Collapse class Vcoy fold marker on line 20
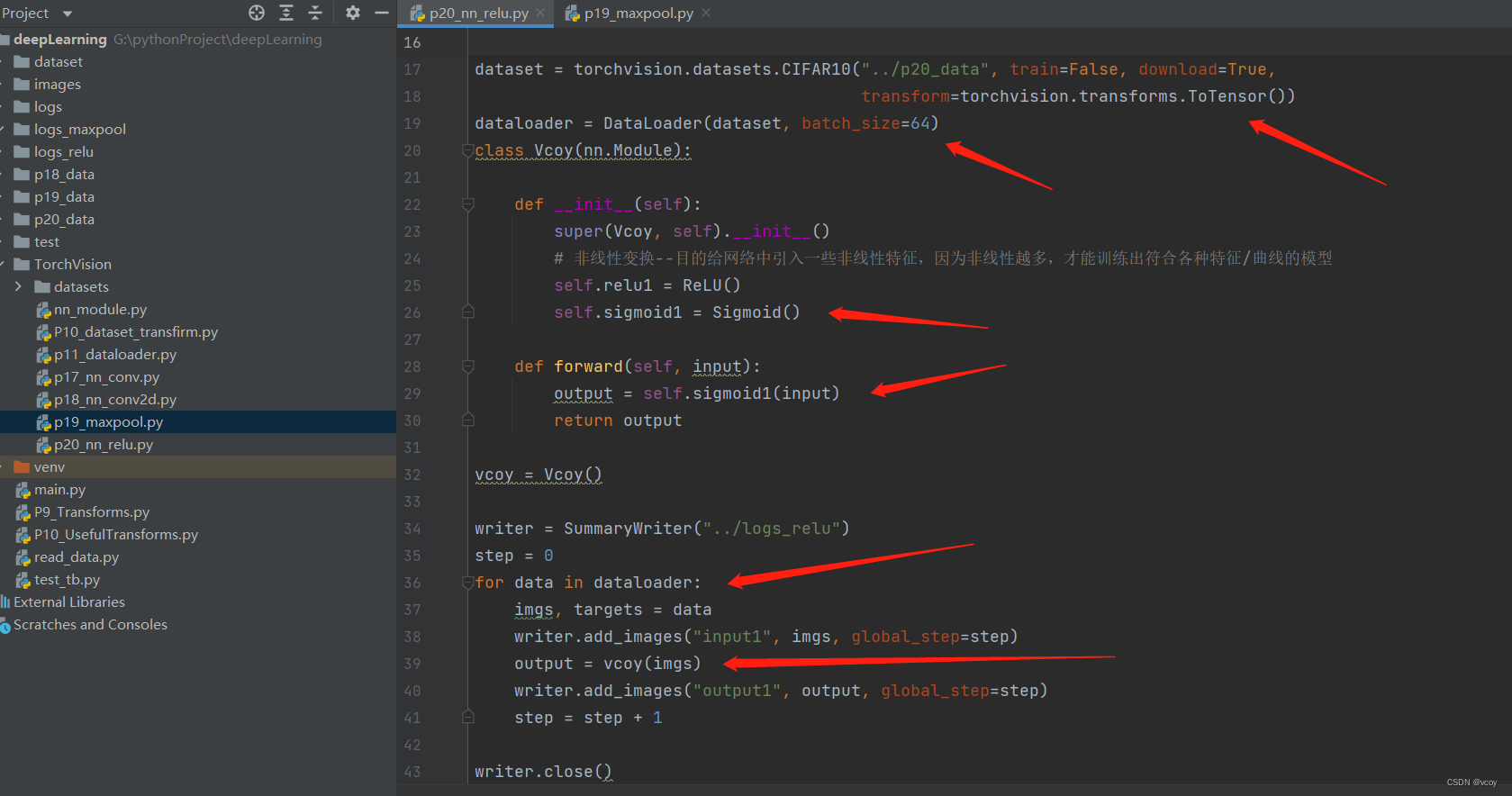The width and height of the screenshot is (1512, 796). 468,150
